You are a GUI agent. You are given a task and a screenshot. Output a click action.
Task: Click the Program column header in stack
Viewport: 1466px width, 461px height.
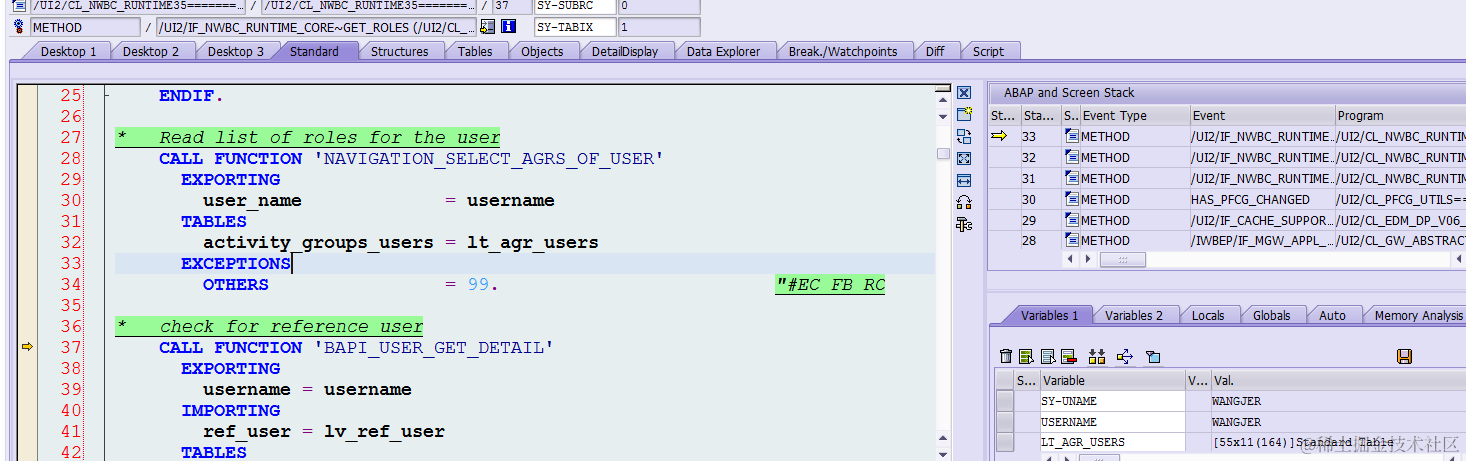(x=1401, y=115)
